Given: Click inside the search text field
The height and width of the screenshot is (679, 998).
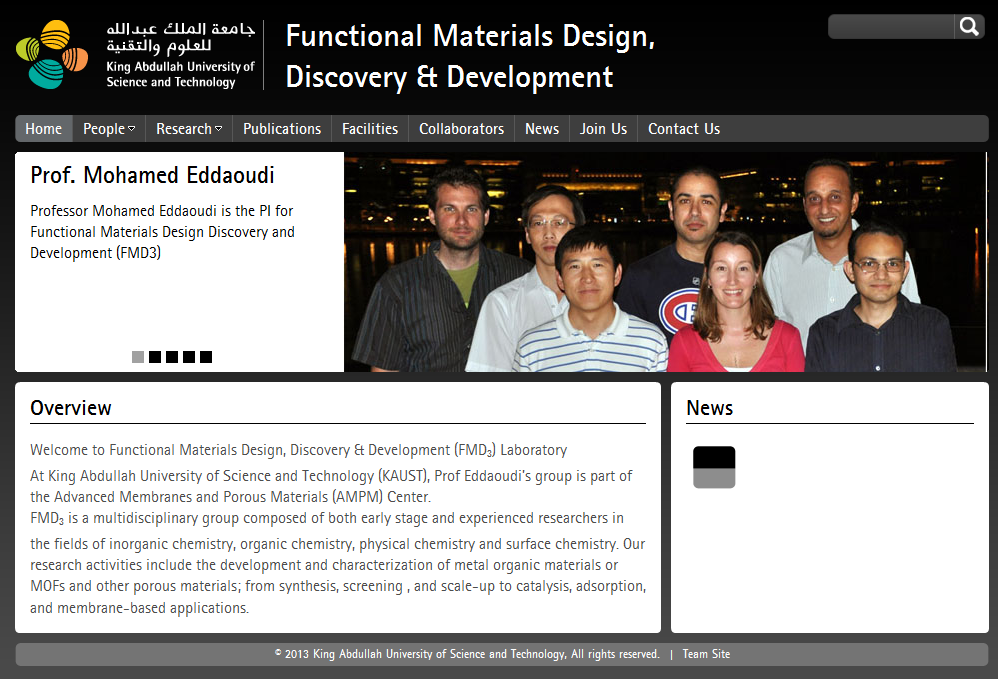Looking at the screenshot, I should [x=890, y=27].
